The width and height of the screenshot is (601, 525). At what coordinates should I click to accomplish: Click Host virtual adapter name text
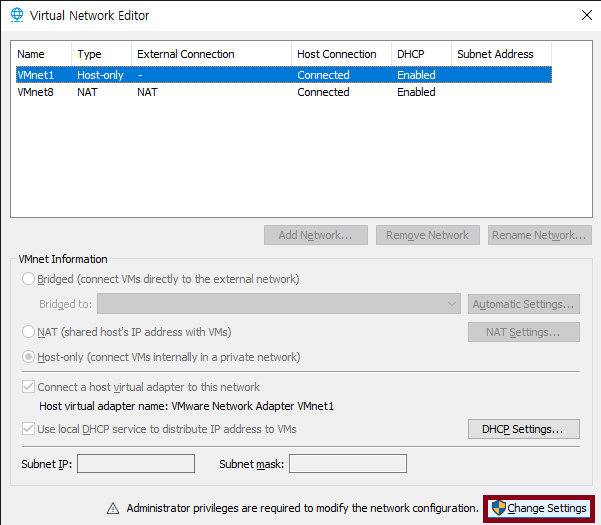click(187, 406)
